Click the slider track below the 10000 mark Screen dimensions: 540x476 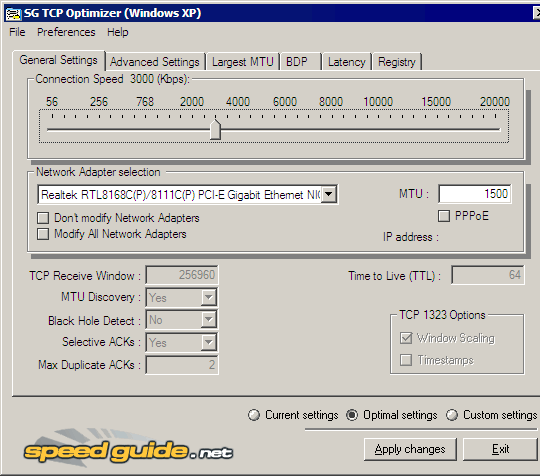coord(378,130)
